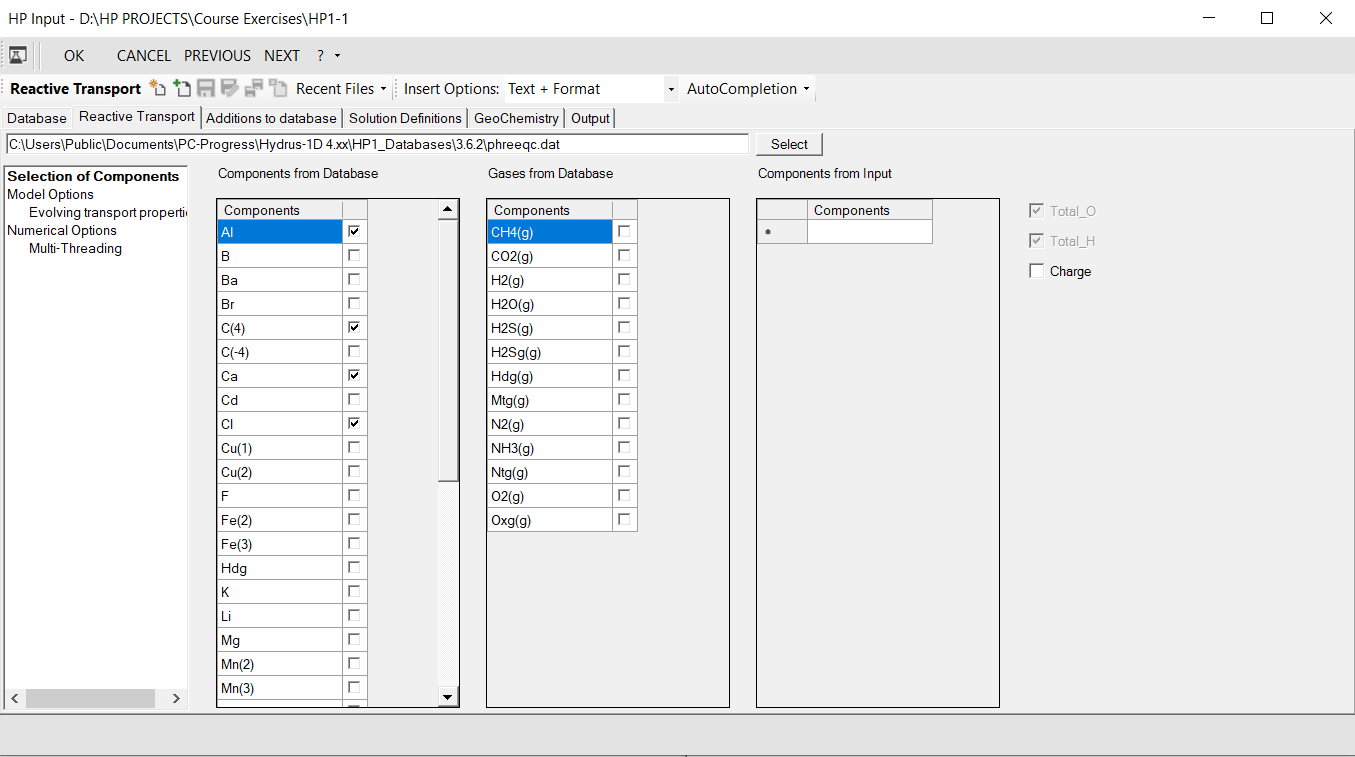Expand the Insert Options Text + Format combo

670,89
